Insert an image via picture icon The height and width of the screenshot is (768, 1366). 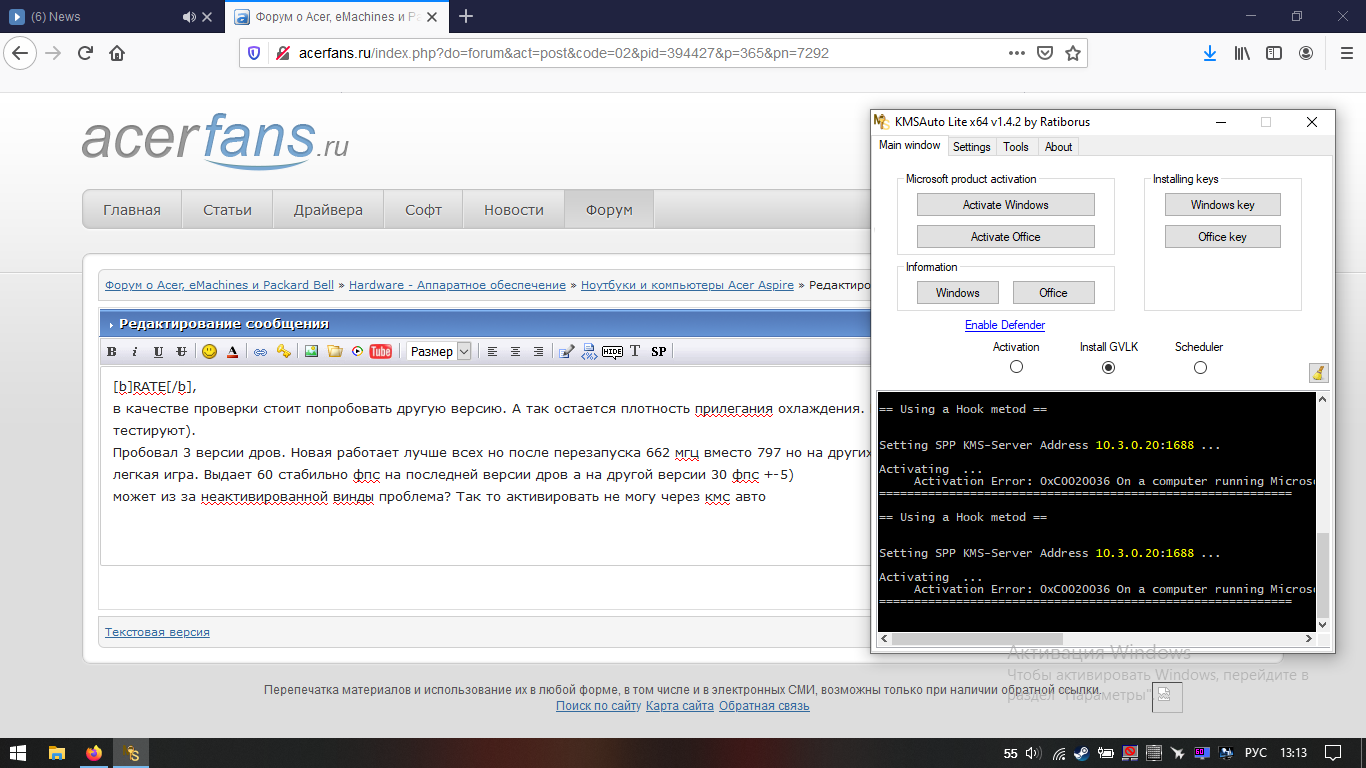pyautogui.click(x=311, y=352)
